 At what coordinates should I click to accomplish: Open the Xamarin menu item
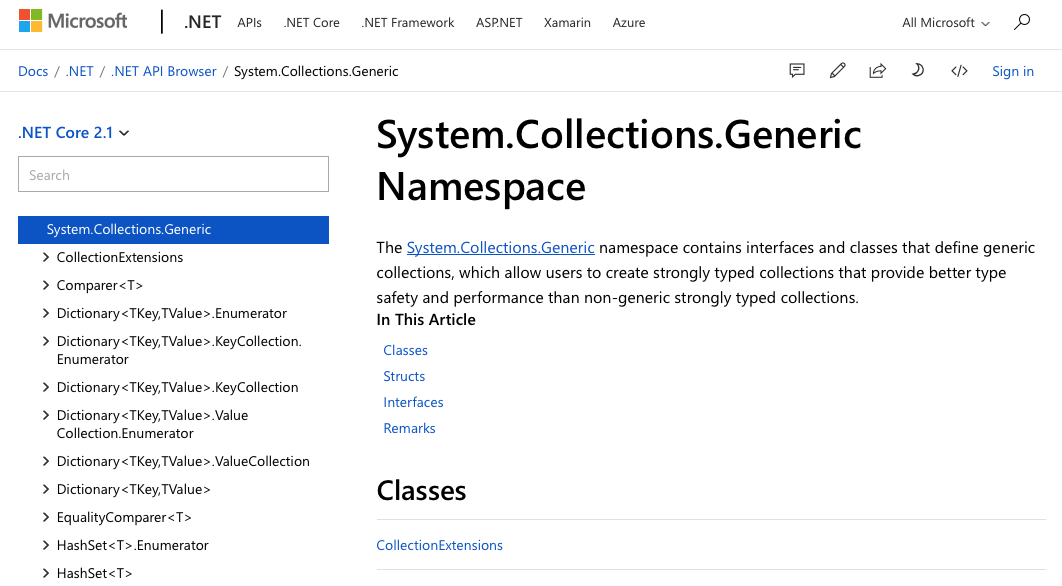pos(567,22)
